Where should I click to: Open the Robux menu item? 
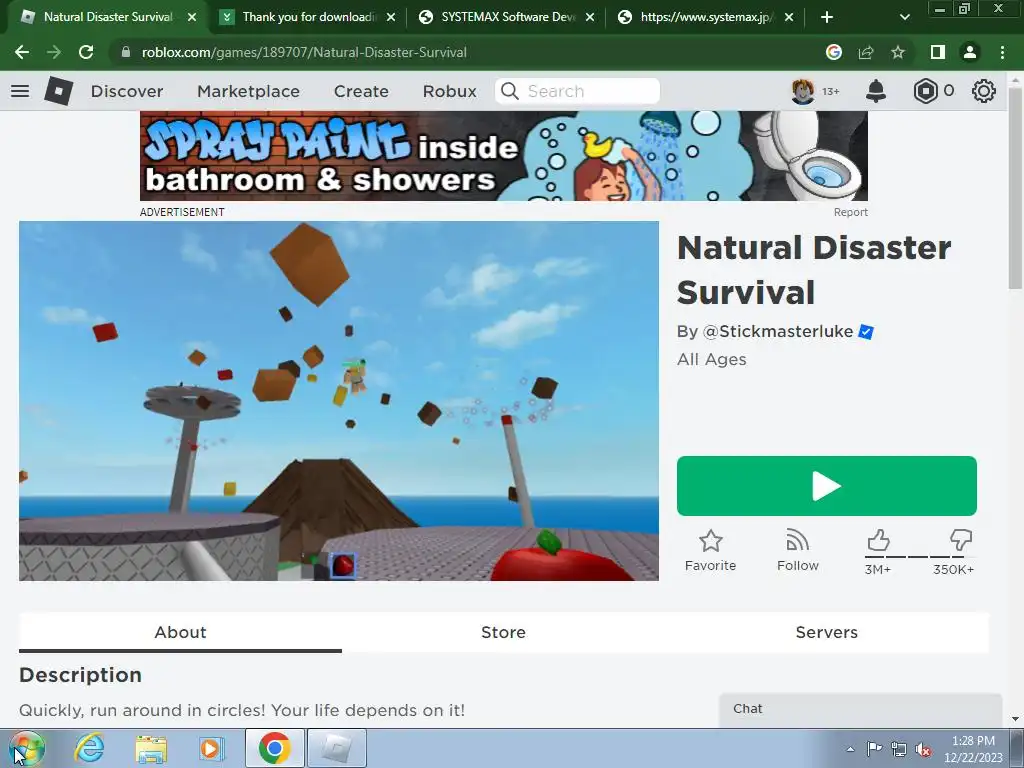(449, 91)
